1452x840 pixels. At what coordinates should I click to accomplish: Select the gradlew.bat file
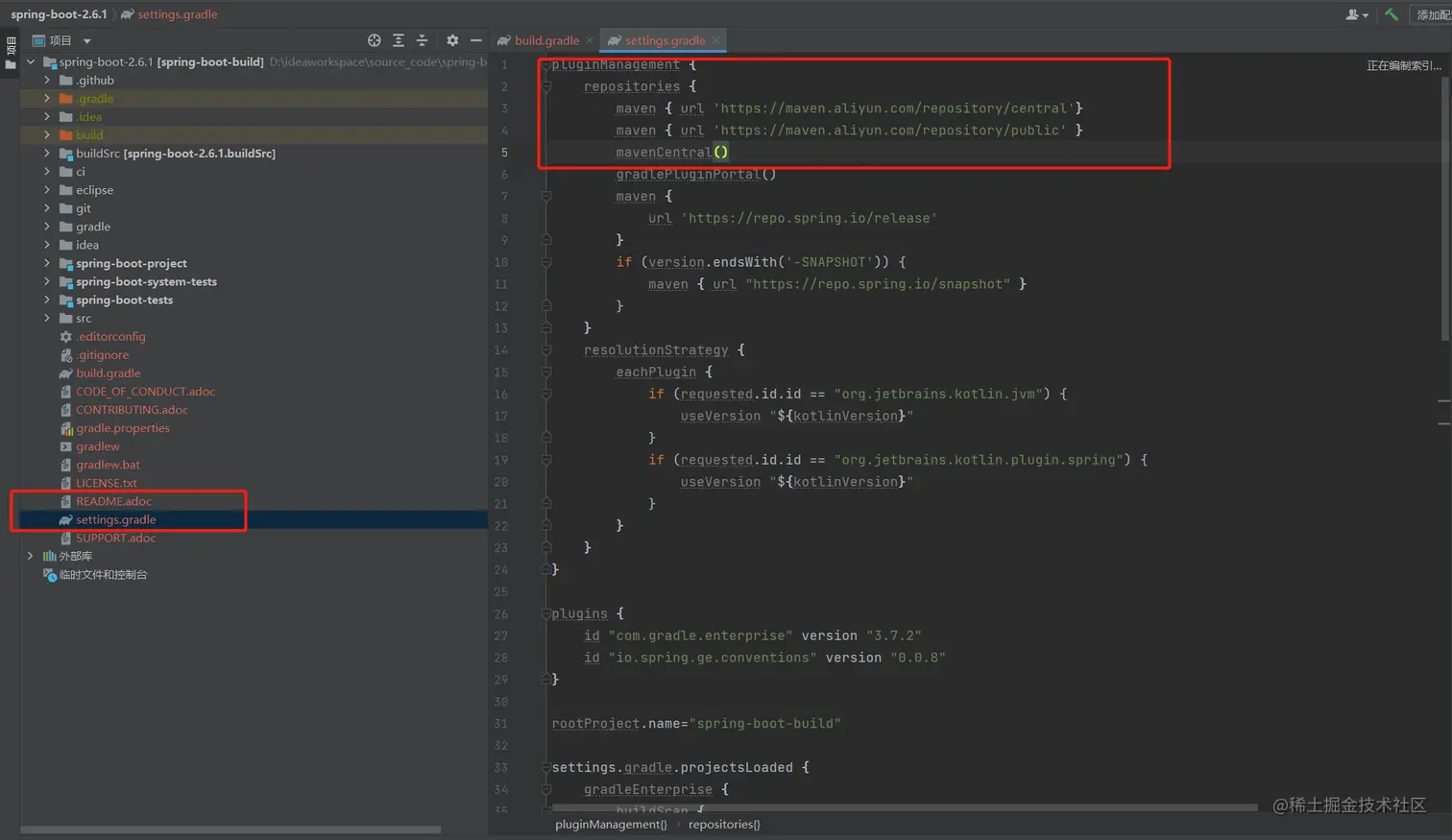pyautogui.click(x=108, y=465)
